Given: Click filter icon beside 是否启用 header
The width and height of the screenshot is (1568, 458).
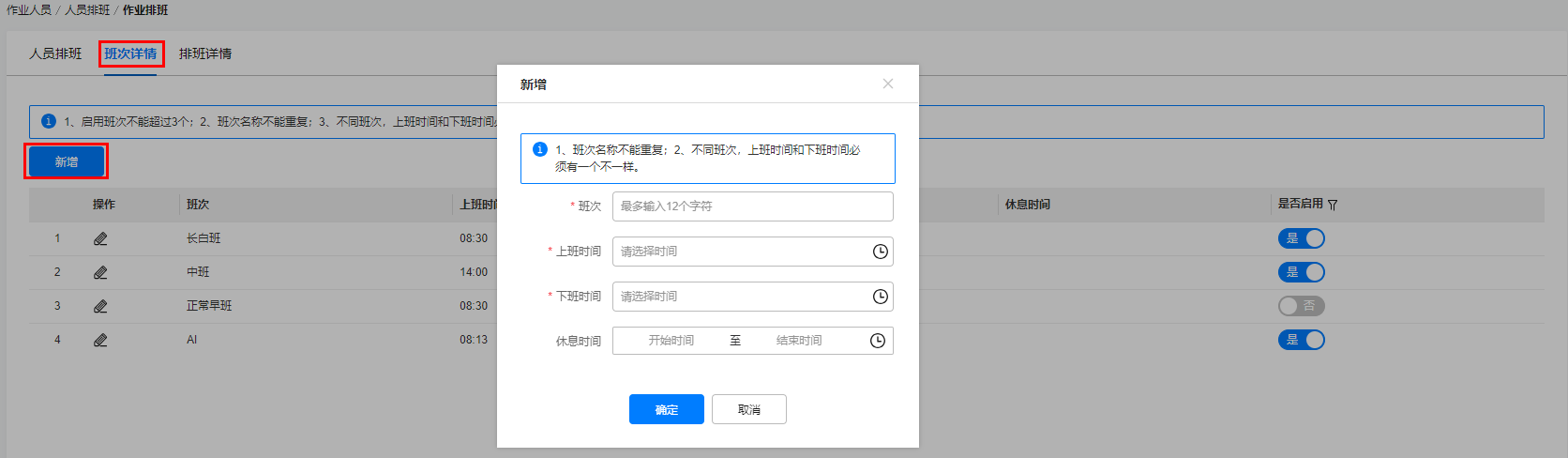Looking at the screenshot, I should pyautogui.click(x=1333, y=205).
